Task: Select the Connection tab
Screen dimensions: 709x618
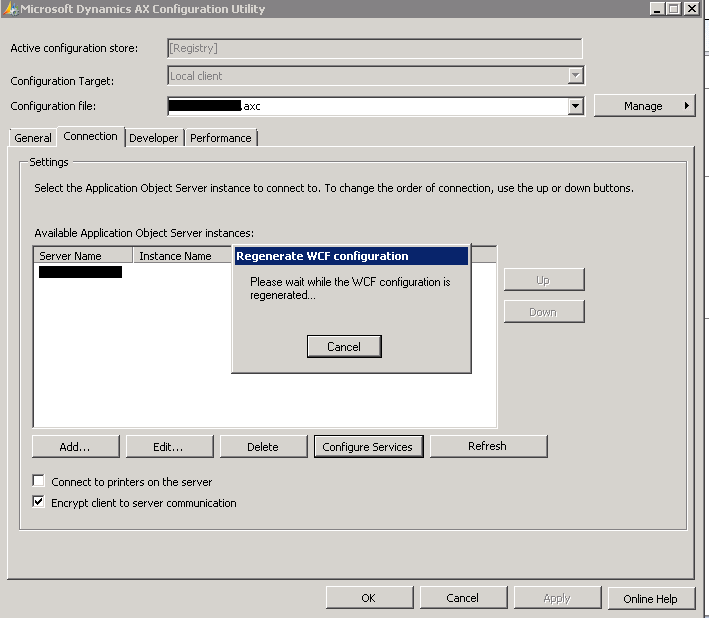Action: point(90,136)
